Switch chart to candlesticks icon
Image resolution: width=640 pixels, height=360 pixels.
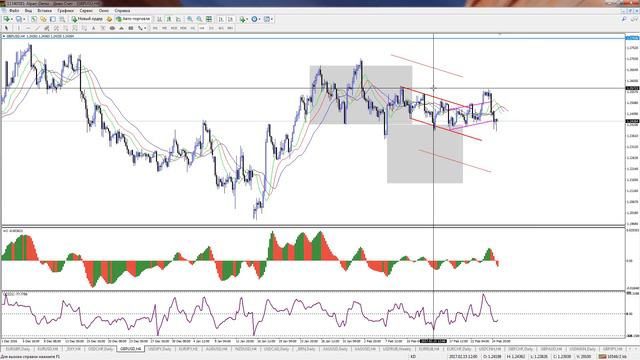[169, 19]
